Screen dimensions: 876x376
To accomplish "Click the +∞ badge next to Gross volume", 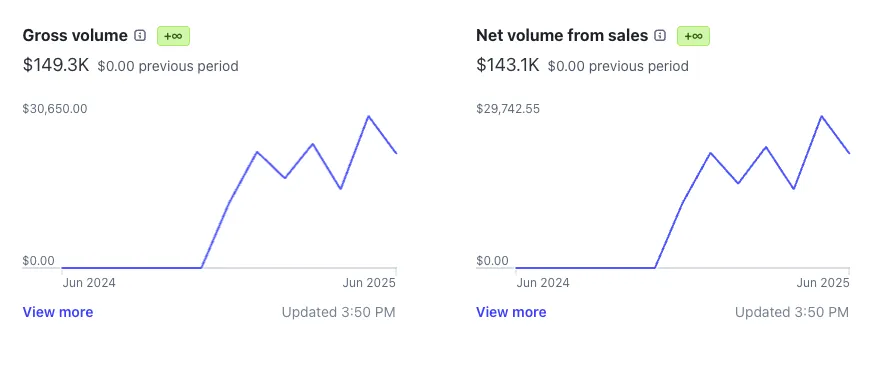I will [x=173, y=36].
